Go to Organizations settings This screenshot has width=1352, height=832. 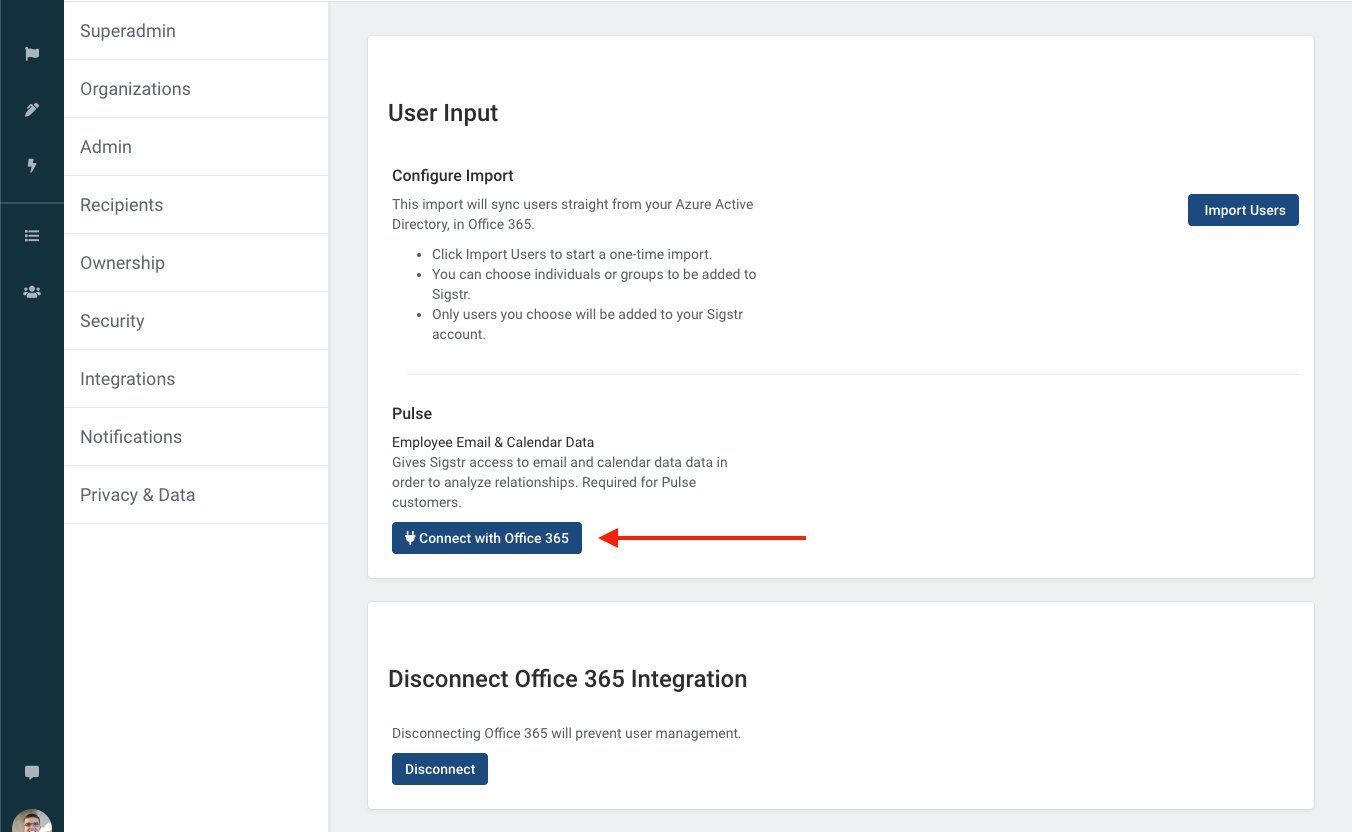196,89
